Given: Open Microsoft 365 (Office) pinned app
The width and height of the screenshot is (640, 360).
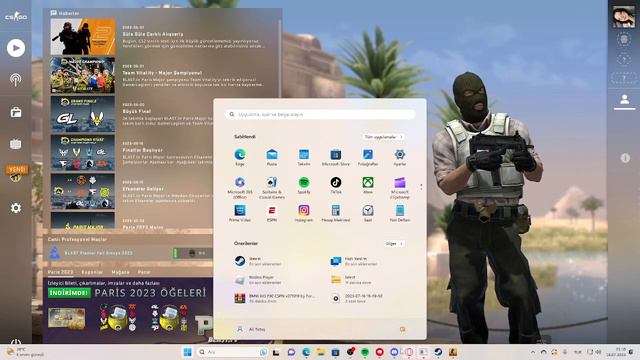Looking at the screenshot, I should [x=240, y=188].
